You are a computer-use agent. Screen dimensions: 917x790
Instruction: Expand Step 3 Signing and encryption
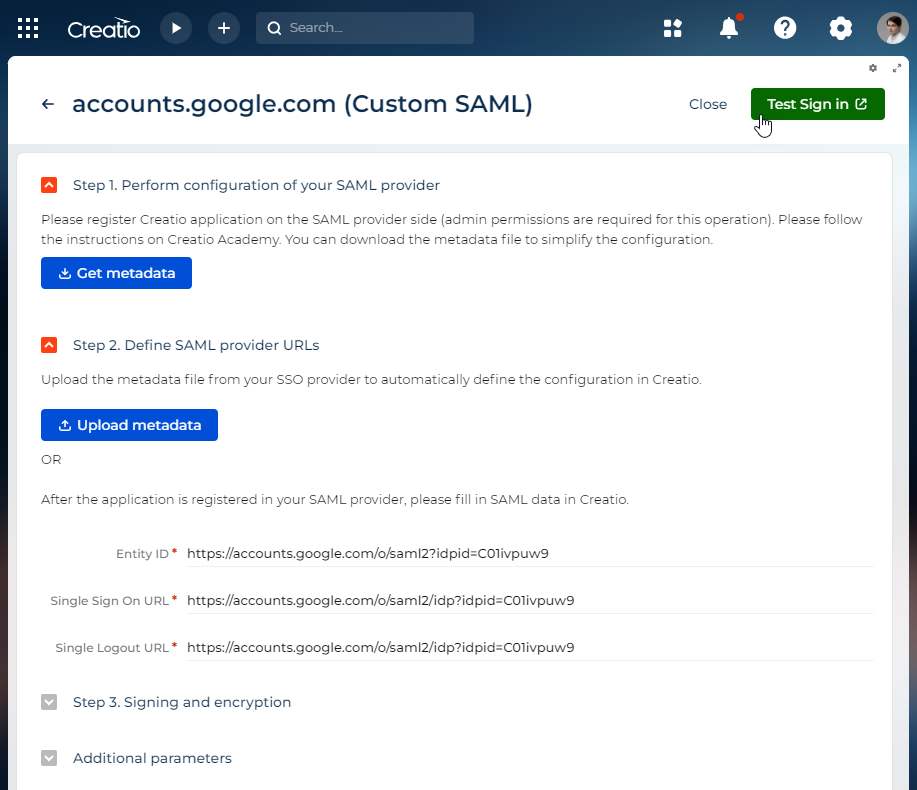tap(49, 702)
